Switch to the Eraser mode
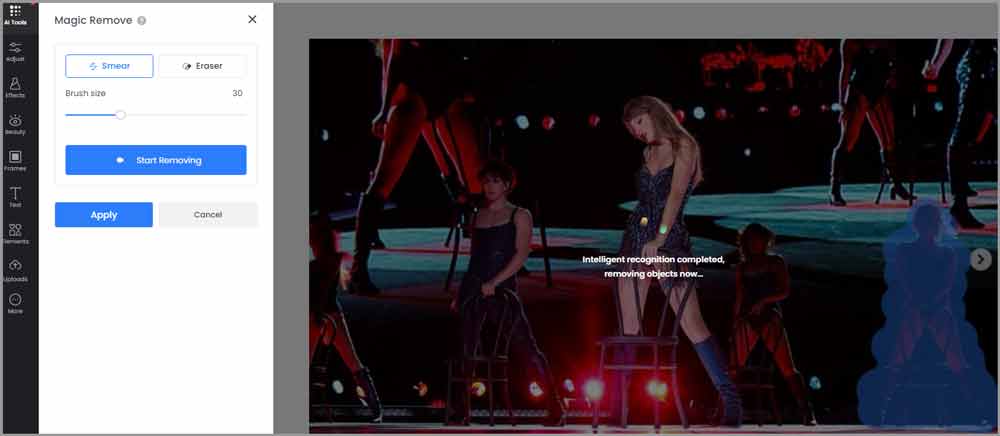The width and height of the screenshot is (1000, 436). tap(202, 66)
